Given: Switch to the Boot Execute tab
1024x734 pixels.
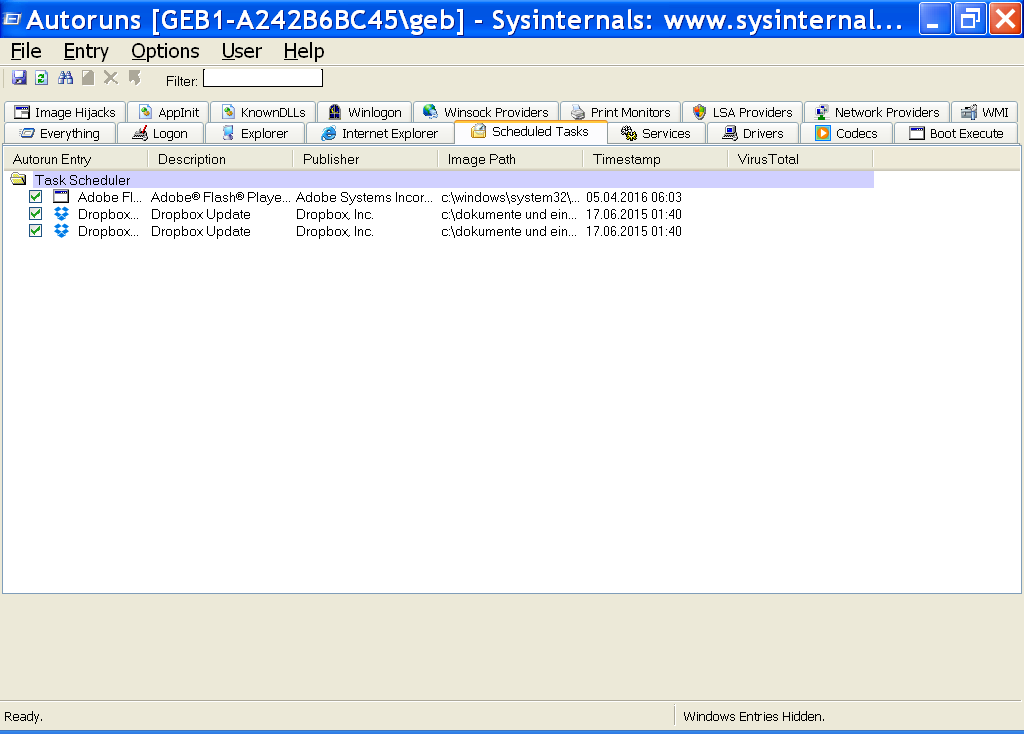Looking at the screenshot, I should [957, 133].
